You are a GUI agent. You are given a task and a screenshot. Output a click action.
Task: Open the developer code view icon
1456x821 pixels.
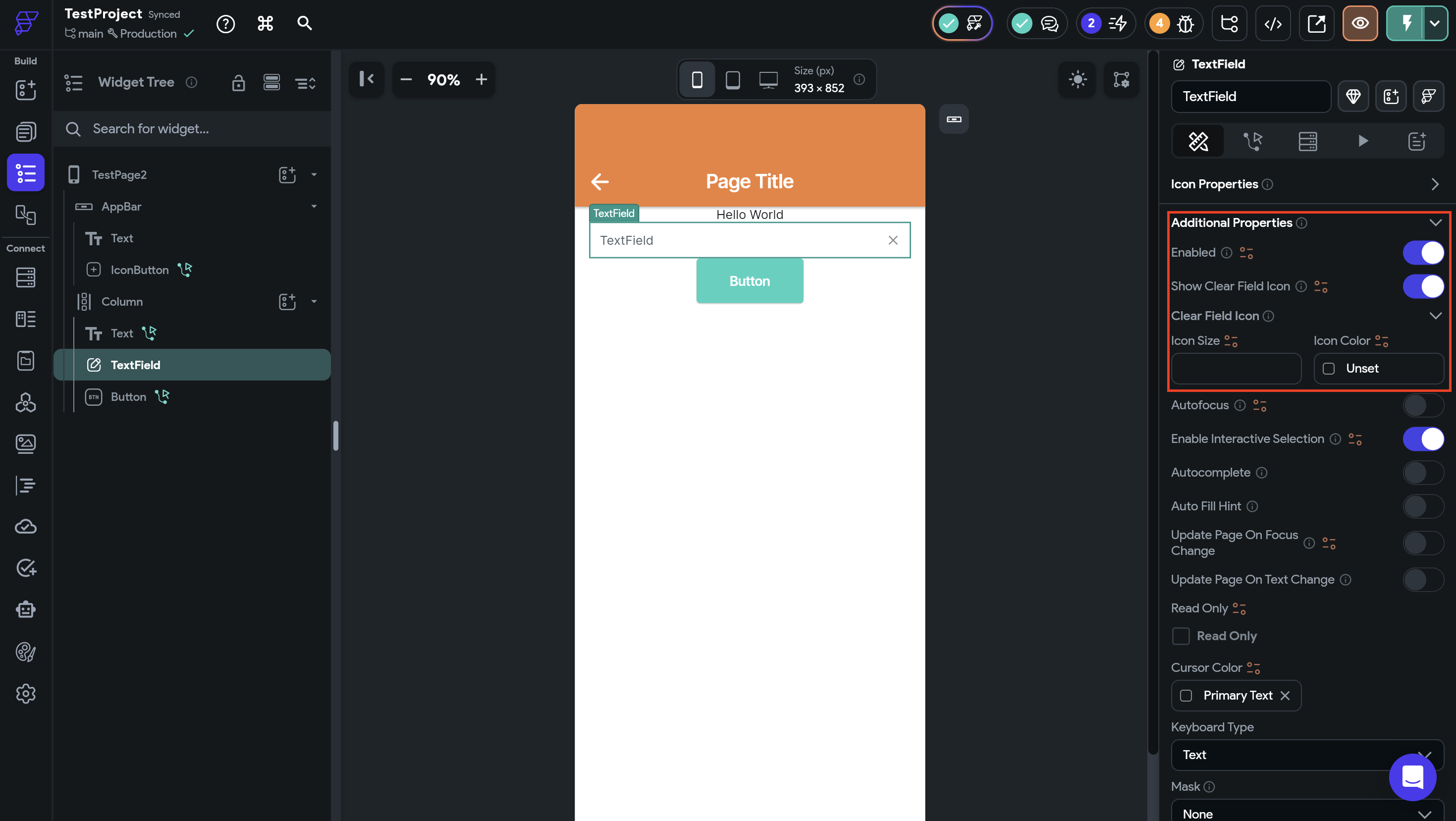(1272, 24)
